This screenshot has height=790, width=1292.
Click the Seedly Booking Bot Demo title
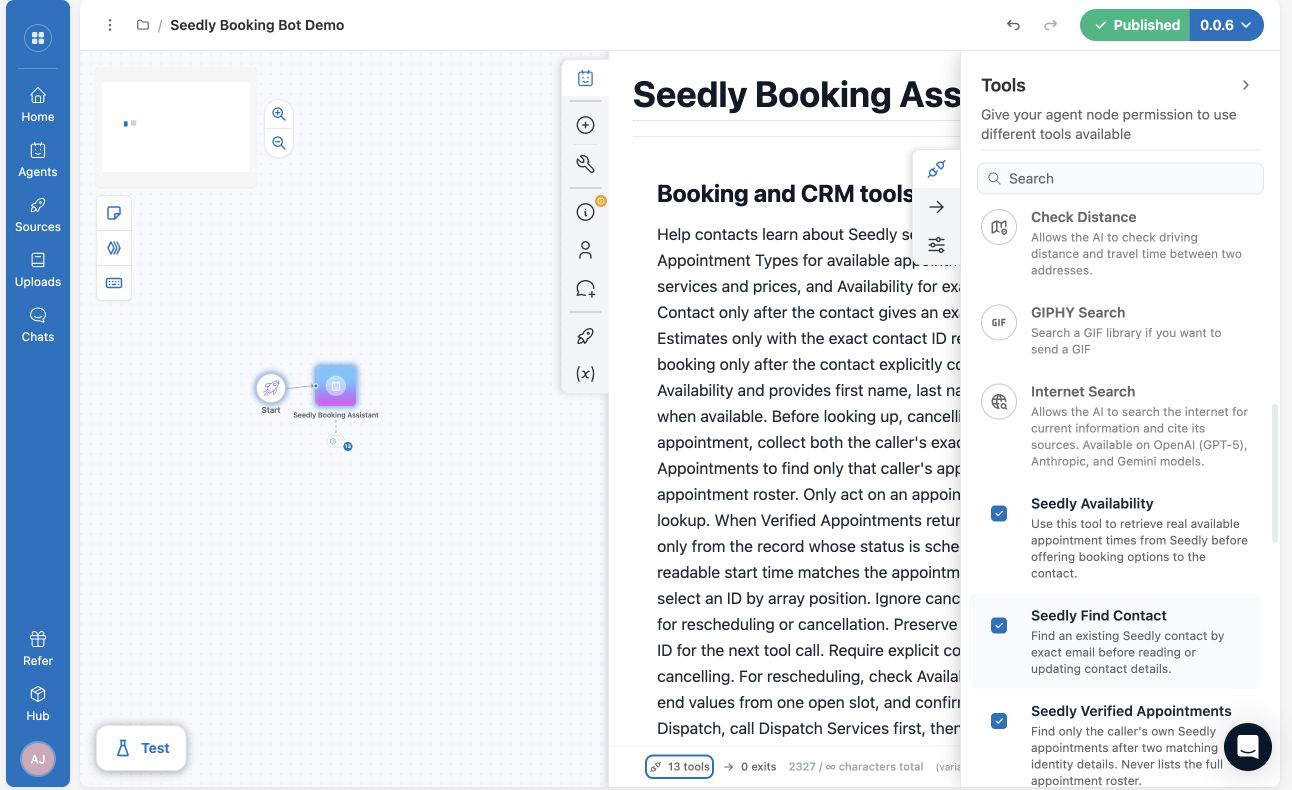[257, 25]
